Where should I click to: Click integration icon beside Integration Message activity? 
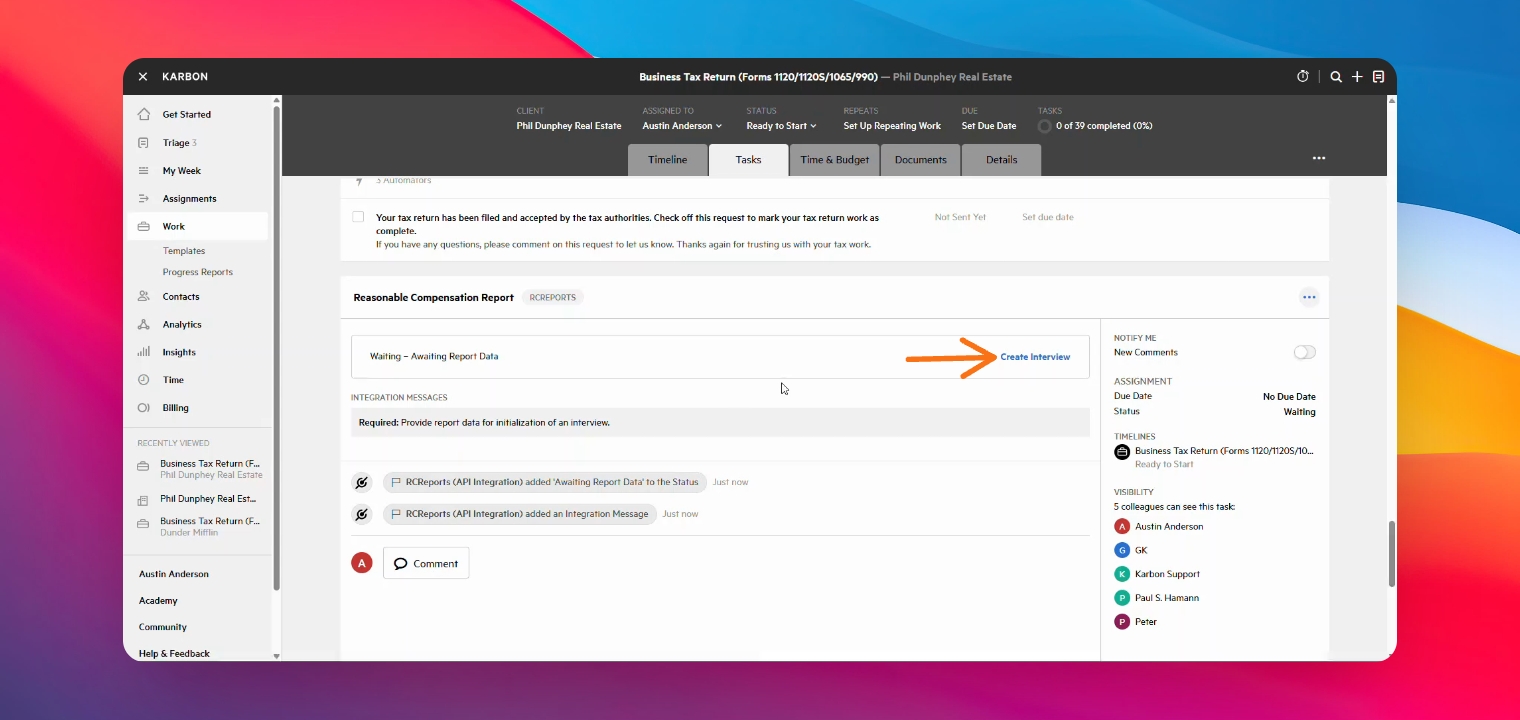(x=362, y=514)
